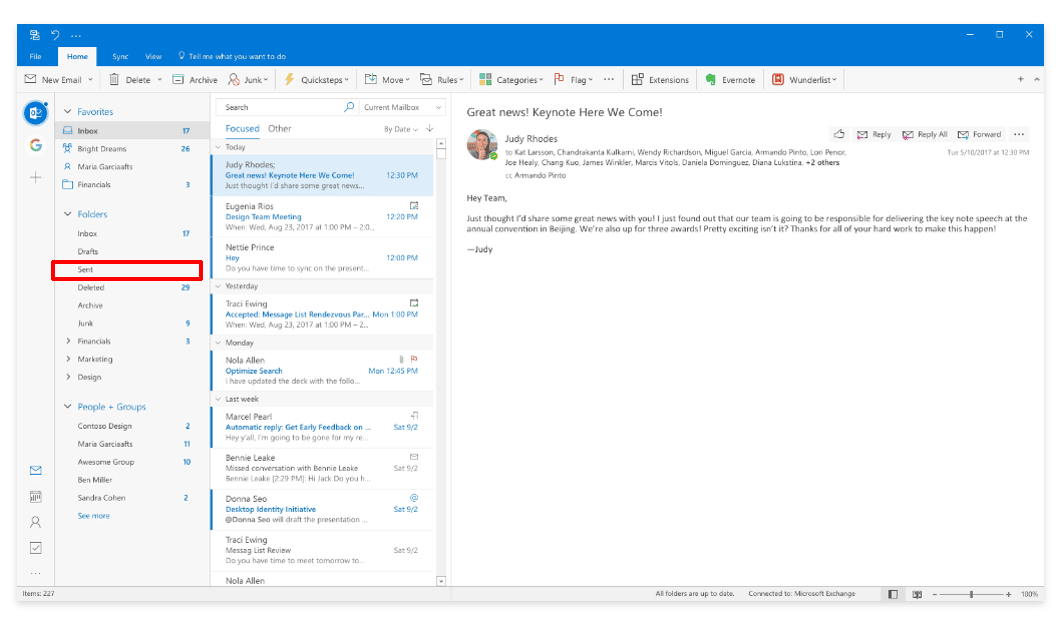The width and height of the screenshot is (1064, 620).
Task: Open the Evernote add-in
Action: click(731, 79)
